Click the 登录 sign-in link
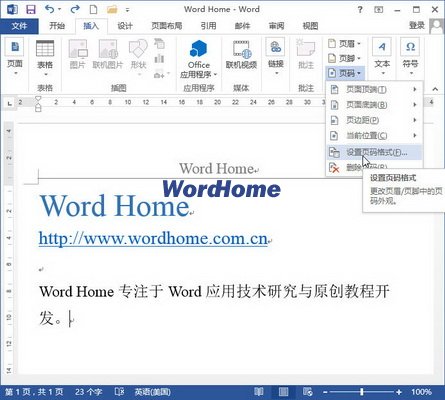Screen dimensions: 445x400 [417, 25]
